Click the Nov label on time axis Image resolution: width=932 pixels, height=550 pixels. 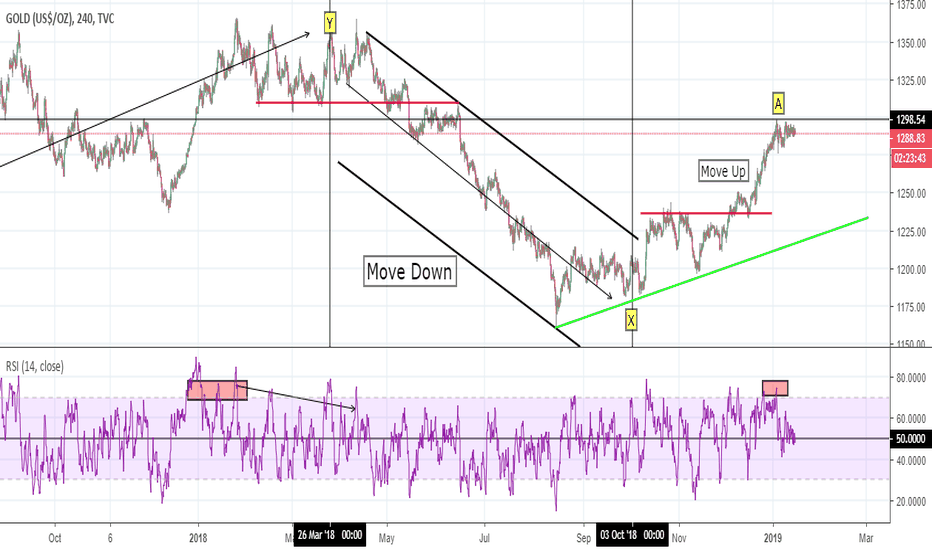click(679, 538)
